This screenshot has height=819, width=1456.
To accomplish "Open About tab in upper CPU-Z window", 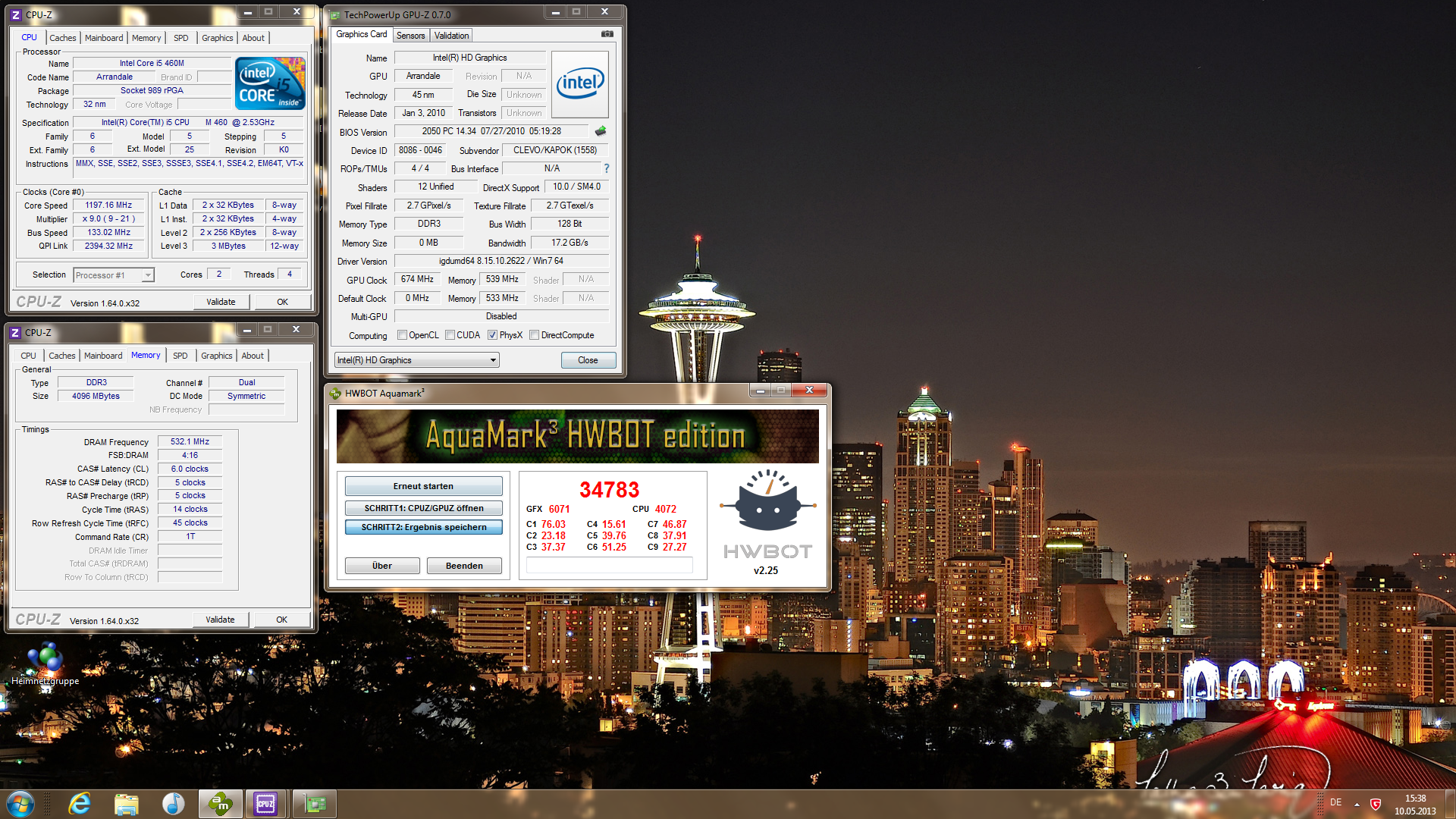I will point(253,38).
